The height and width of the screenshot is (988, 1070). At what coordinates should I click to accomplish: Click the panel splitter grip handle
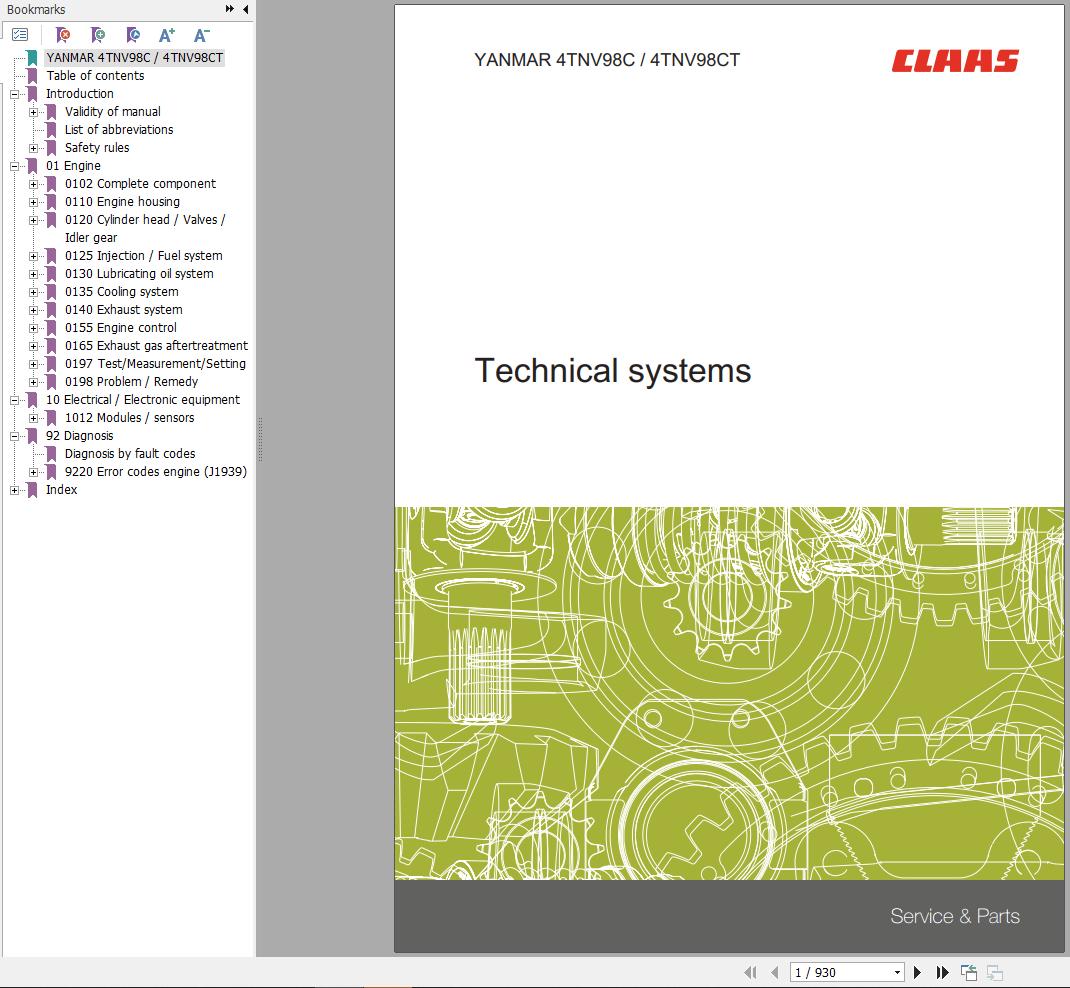[260, 440]
